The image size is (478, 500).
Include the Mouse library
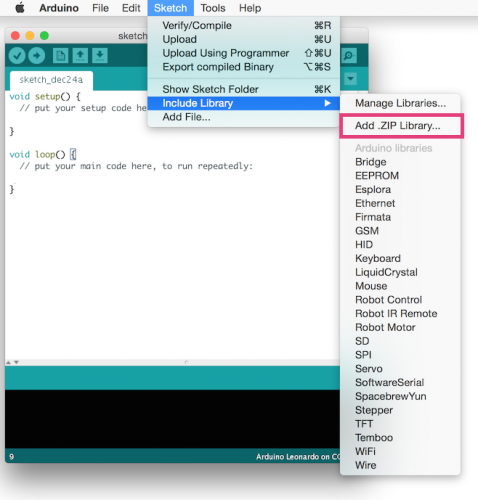[400, 286]
